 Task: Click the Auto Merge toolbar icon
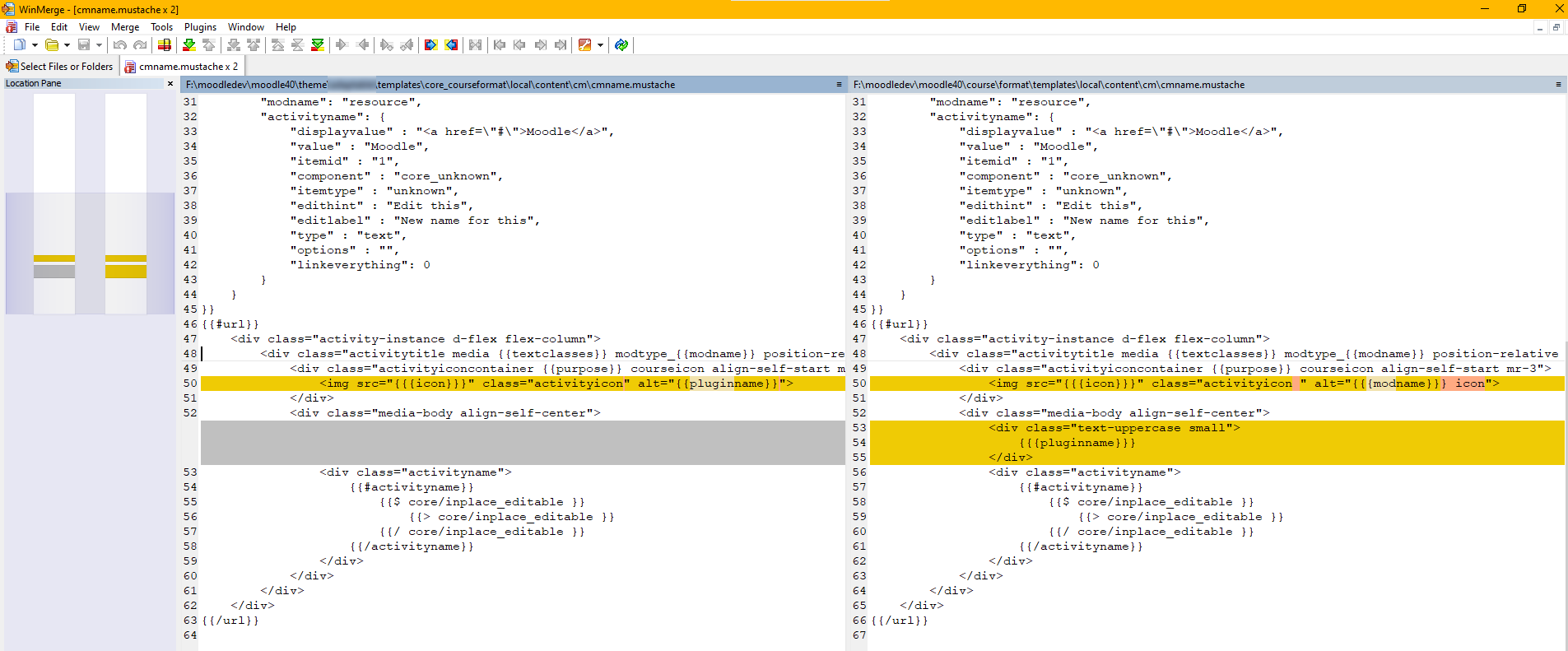(x=476, y=45)
